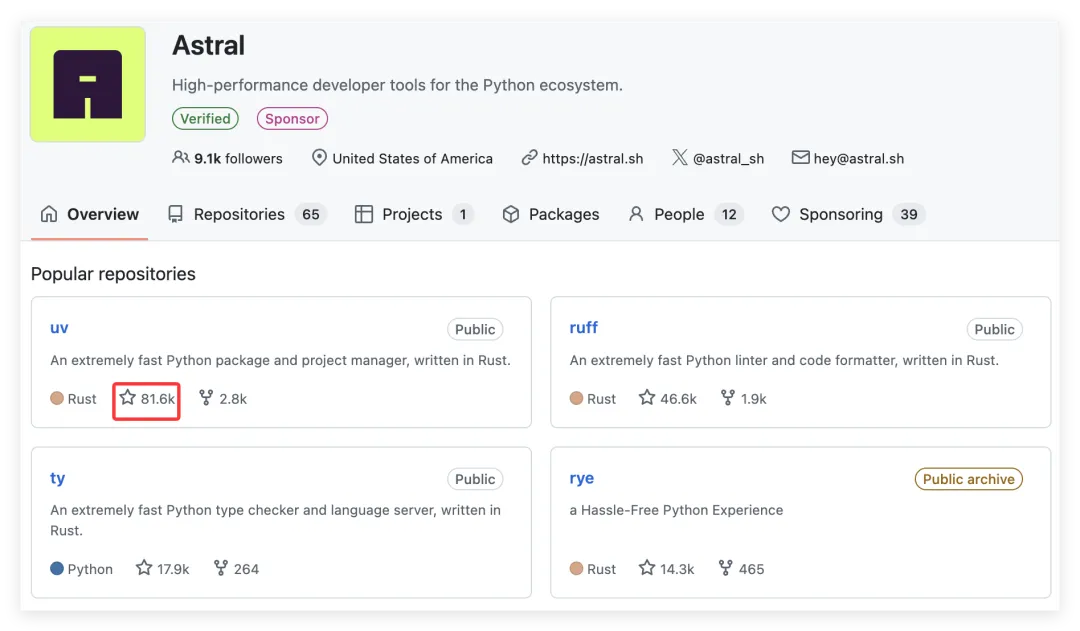This screenshot has height=631, width=1080.
Task: Click the followers people icon
Action: point(181,158)
